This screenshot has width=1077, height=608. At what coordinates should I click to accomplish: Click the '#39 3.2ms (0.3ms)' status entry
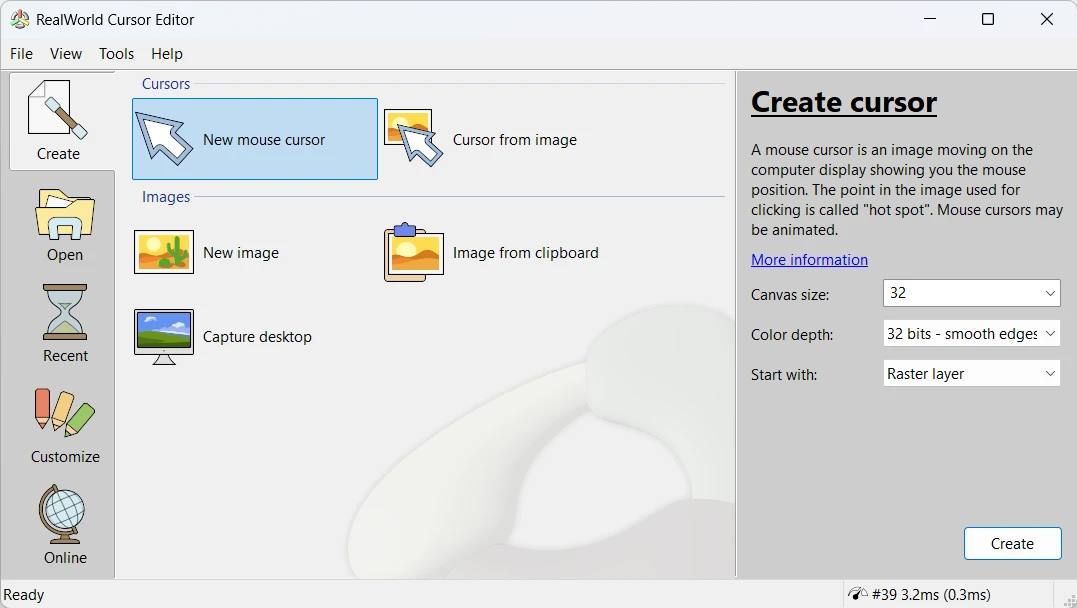pyautogui.click(x=931, y=594)
